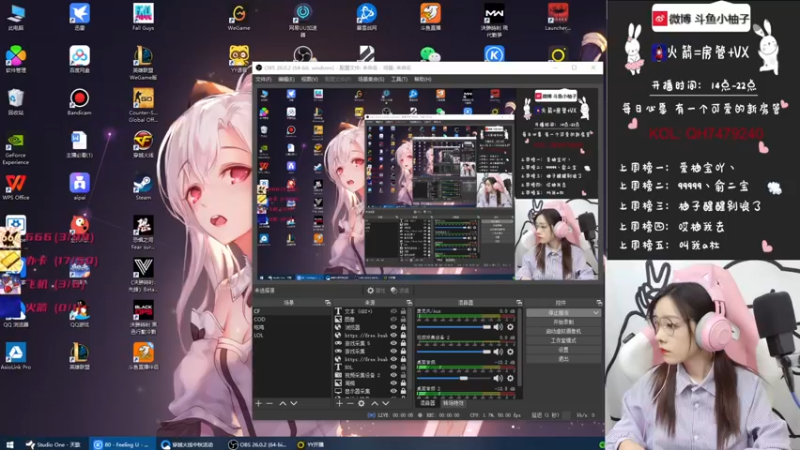Screen dimensions: 800x450
Task: Toggle visibility of 图像 source
Action: 393,319
